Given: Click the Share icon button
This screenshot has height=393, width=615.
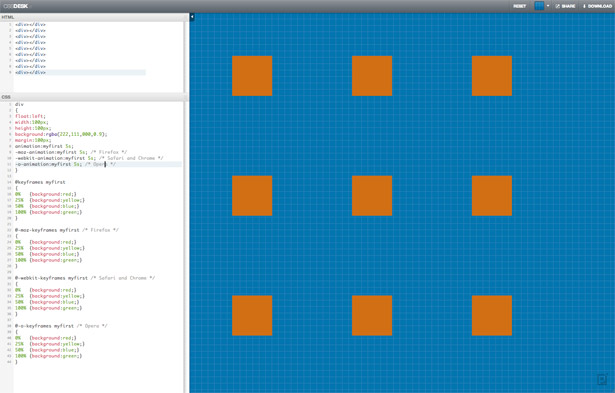Looking at the screenshot, I should pos(565,6).
